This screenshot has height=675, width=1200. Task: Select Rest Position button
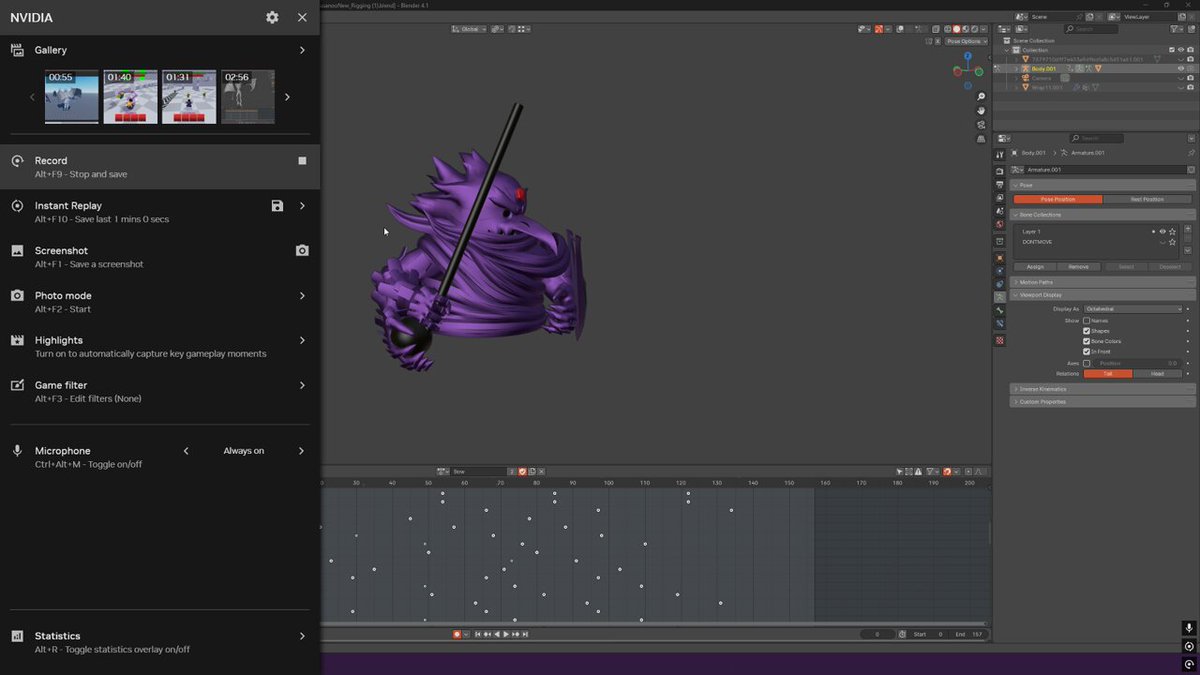(x=1147, y=199)
